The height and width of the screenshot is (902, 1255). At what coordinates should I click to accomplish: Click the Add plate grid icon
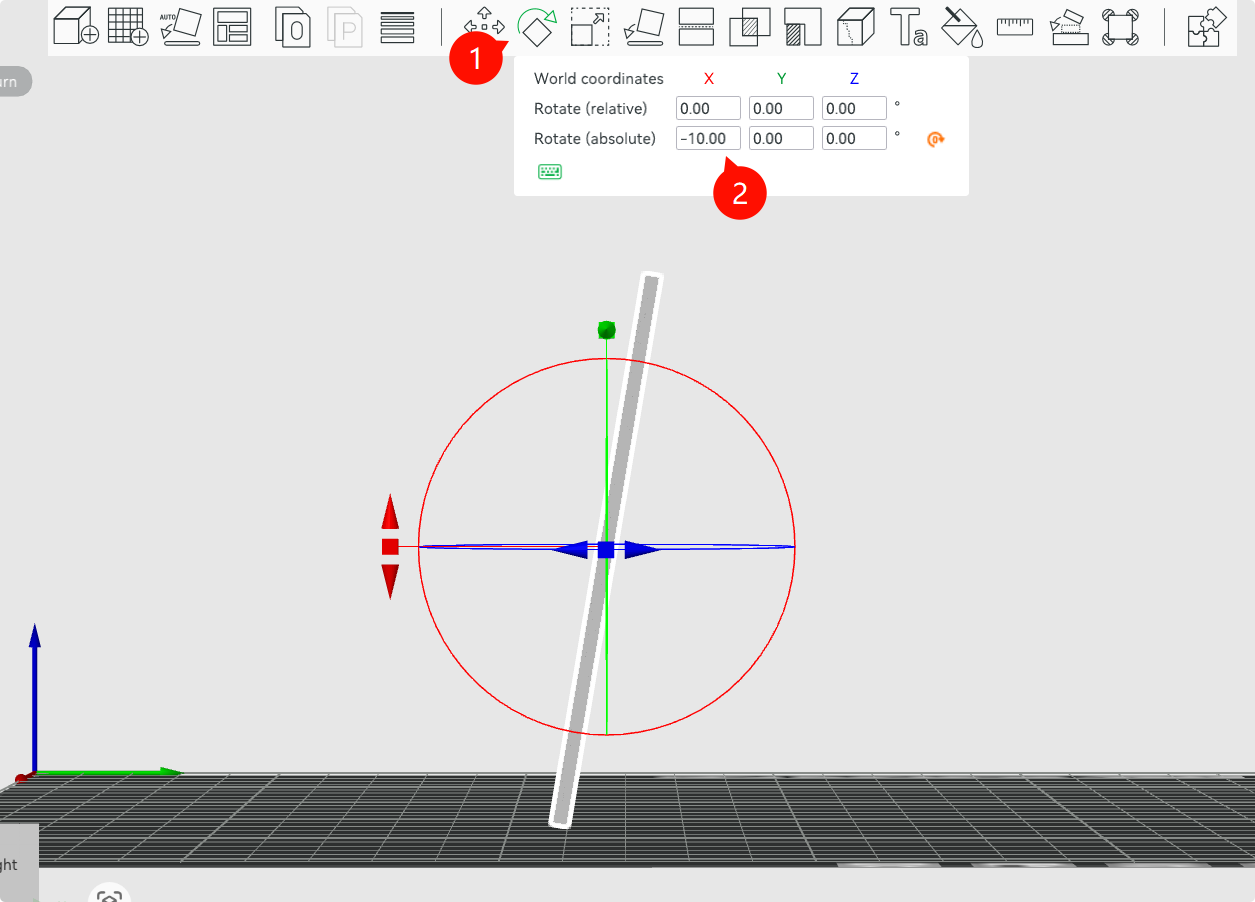(127, 27)
